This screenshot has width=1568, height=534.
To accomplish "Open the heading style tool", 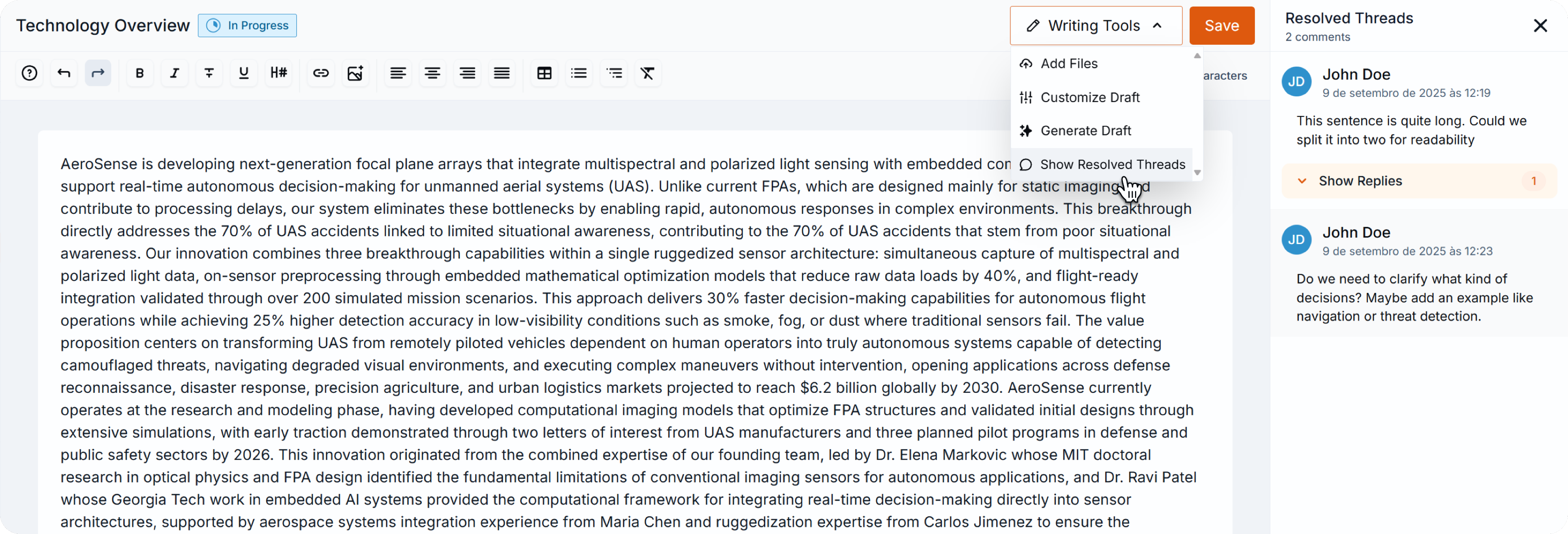I will coord(278,73).
